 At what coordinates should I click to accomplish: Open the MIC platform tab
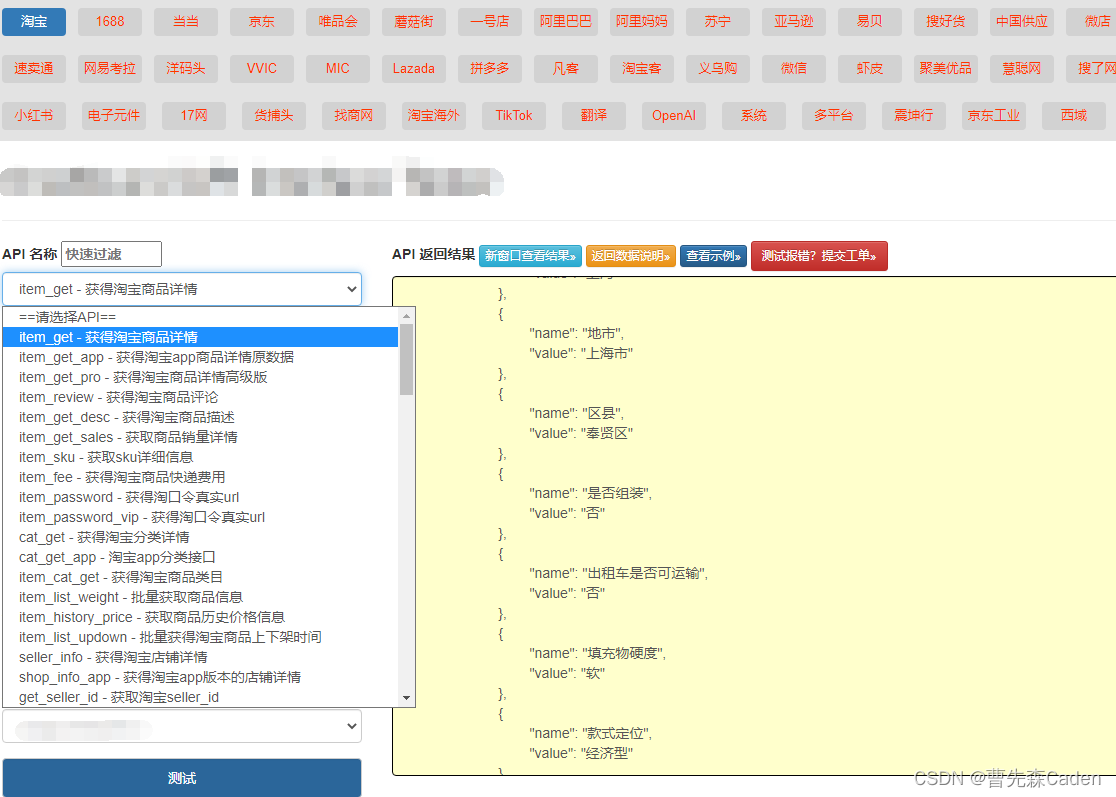tap(337, 68)
